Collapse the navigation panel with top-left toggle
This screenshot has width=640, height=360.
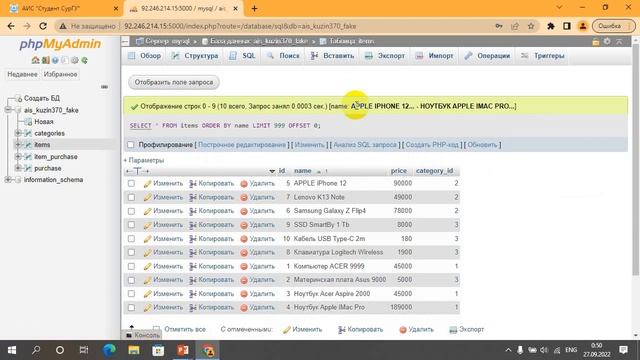[x=125, y=41]
